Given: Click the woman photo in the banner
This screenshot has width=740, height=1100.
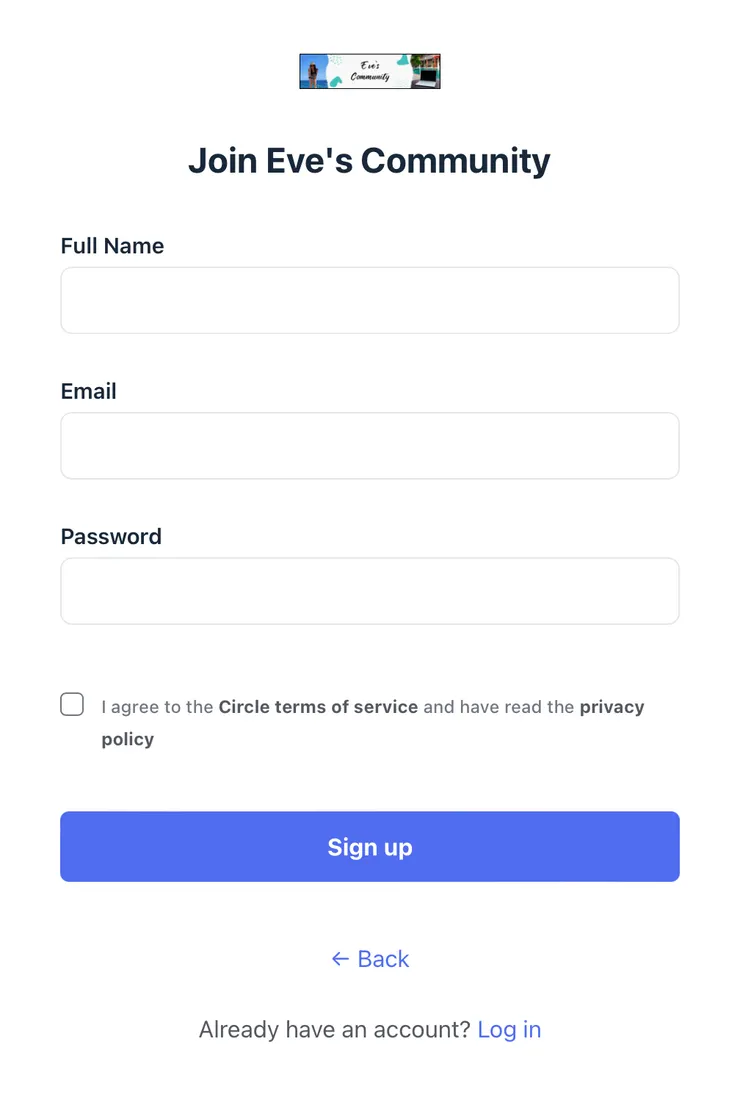Looking at the screenshot, I should tap(312, 72).
